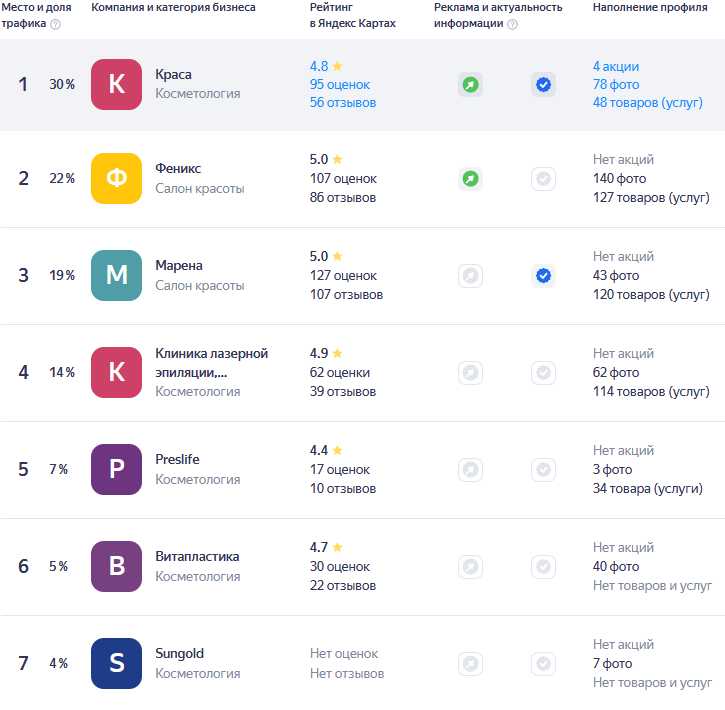
Task: Click the Витапластика company logo
Action: (117, 567)
